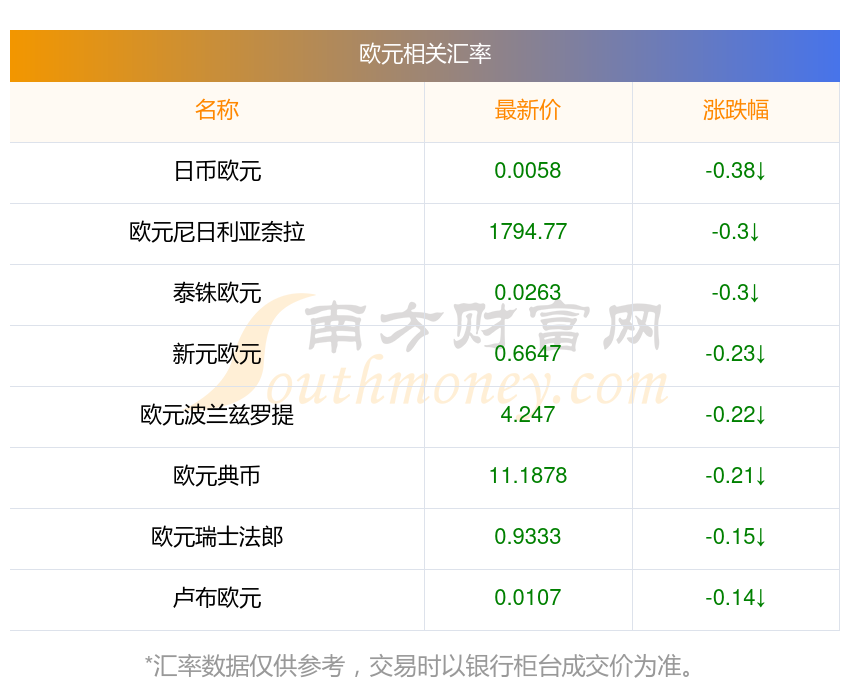The image size is (850, 698).
Task: Select the 新元欧元 row name
Action: point(217,354)
